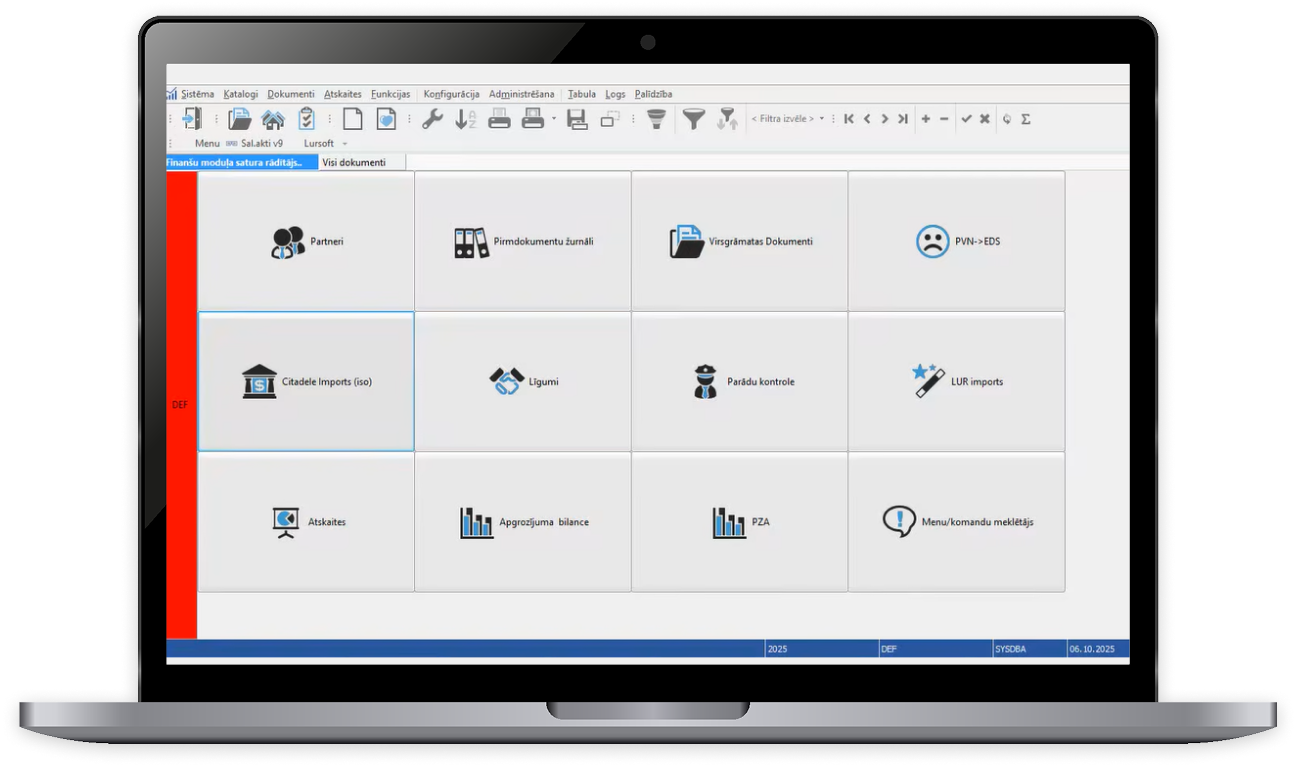Click the home icon in toolbar
The image size is (1297, 768).
pyautogui.click(x=273, y=119)
